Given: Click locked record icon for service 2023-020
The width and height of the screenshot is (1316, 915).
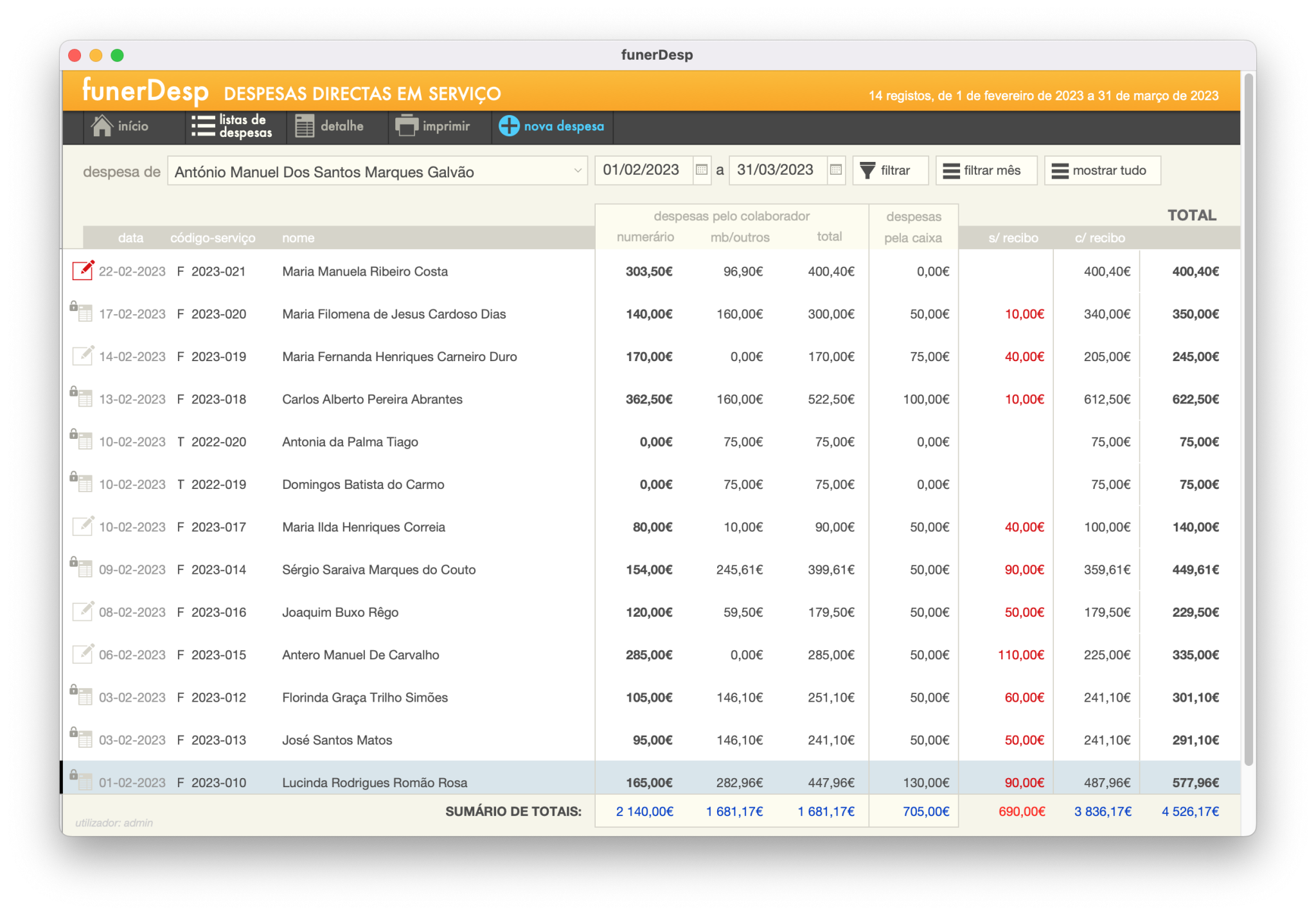Looking at the screenshot, I should (x=81, y=312).
